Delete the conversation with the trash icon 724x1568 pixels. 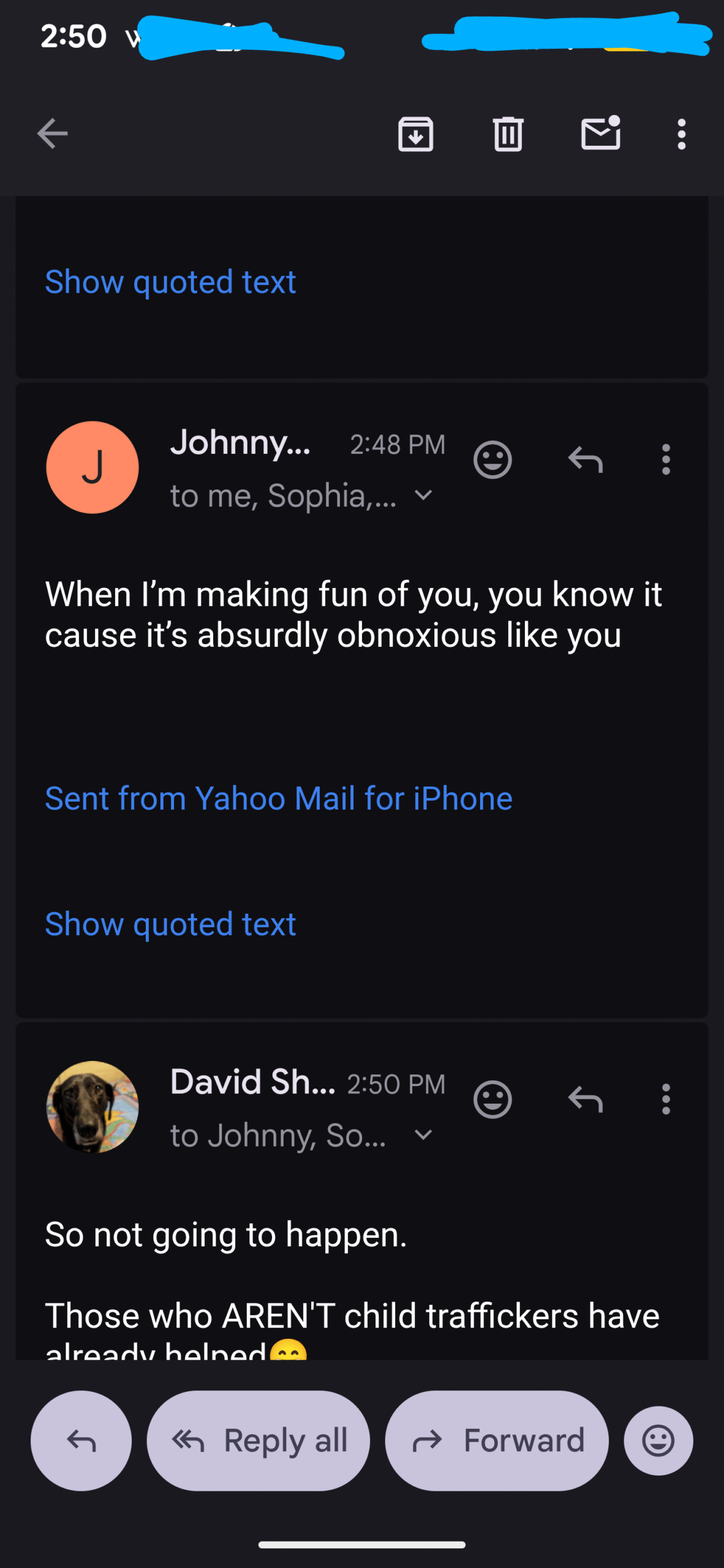[508, 134]
